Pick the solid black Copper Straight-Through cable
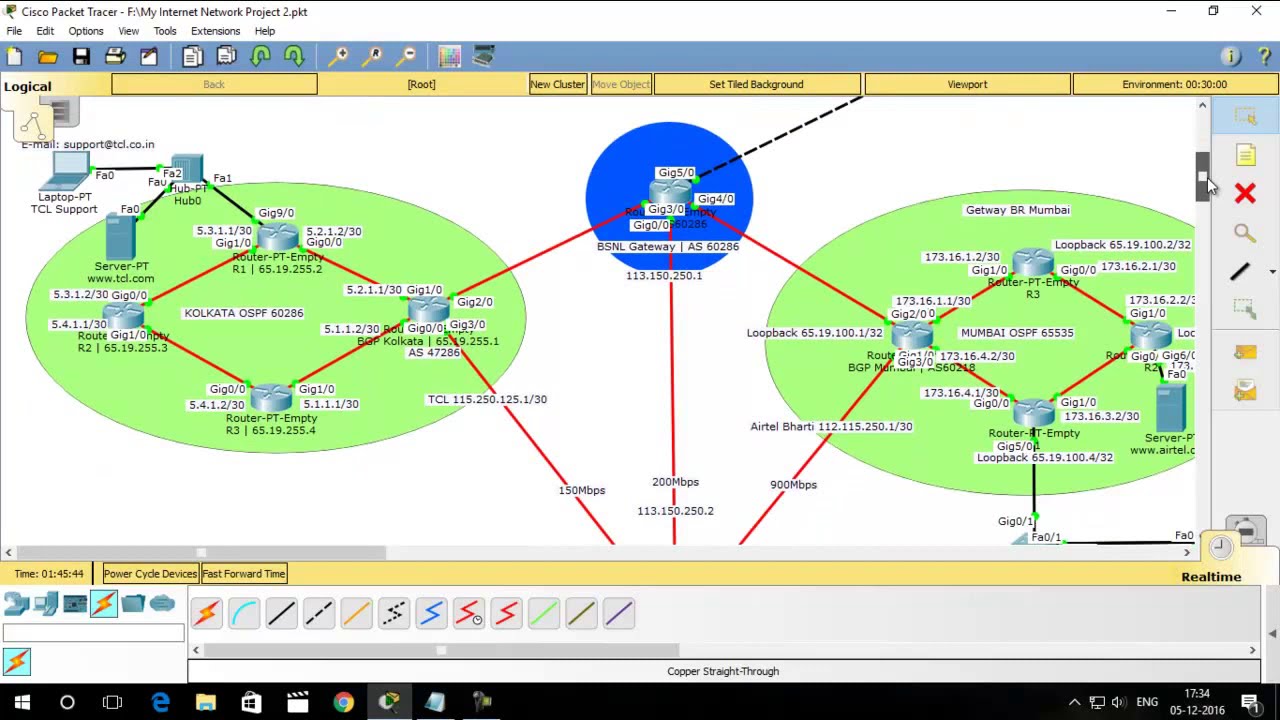This screenshot has height=720, width=1280. click(281, 613)
